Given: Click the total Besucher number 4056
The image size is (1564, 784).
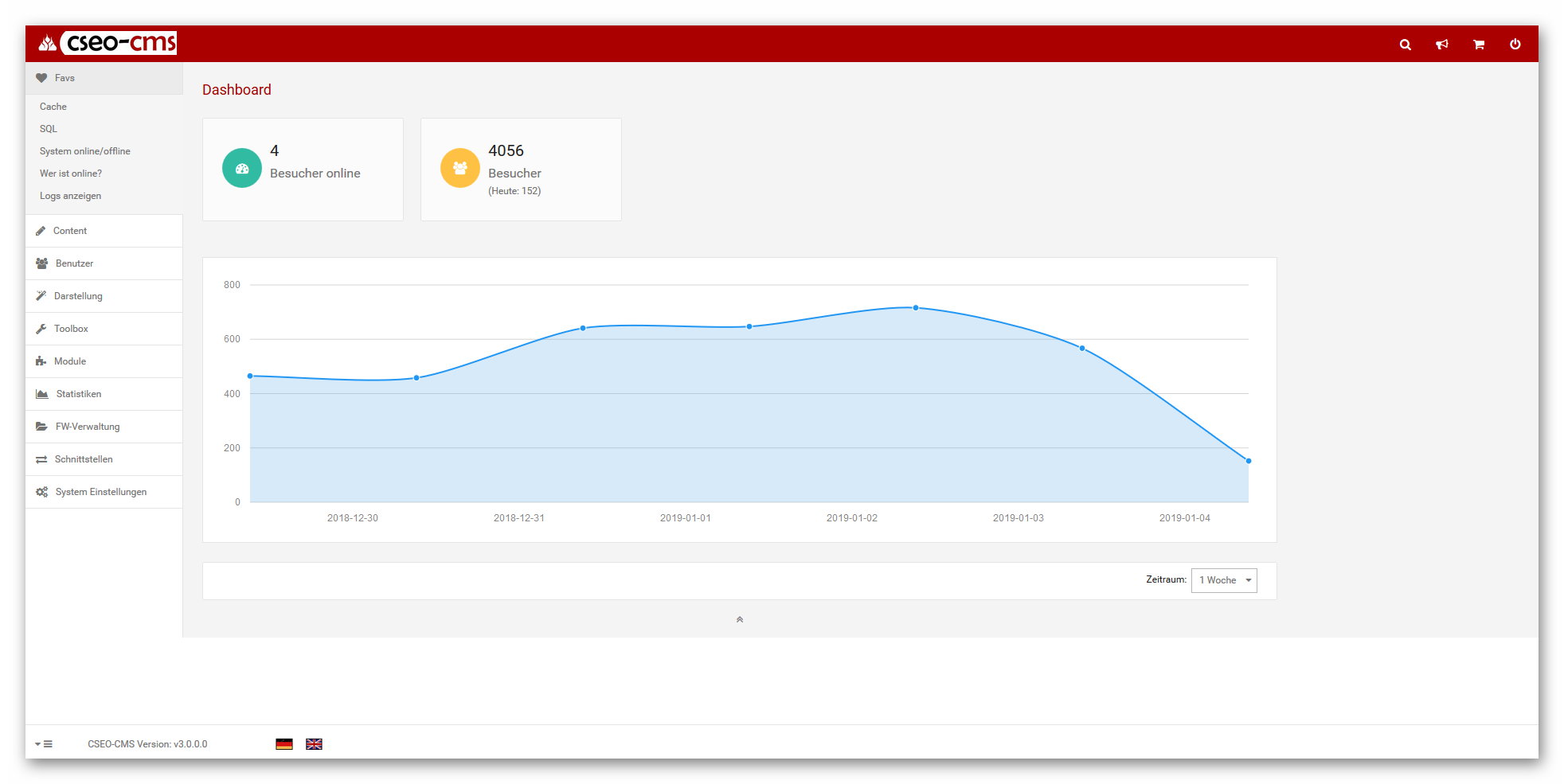Looking at the screenshot, I should point(506,150).
